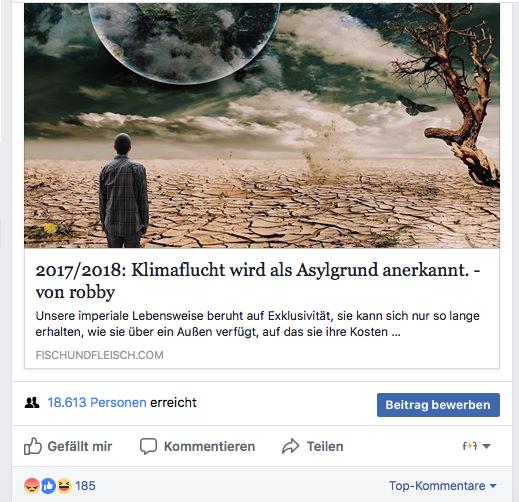The height and width of the screenshot is (502, 519).
Task: Click the FISCHUNDFLEISCH.COM source domain
Action: pos(99,355)
